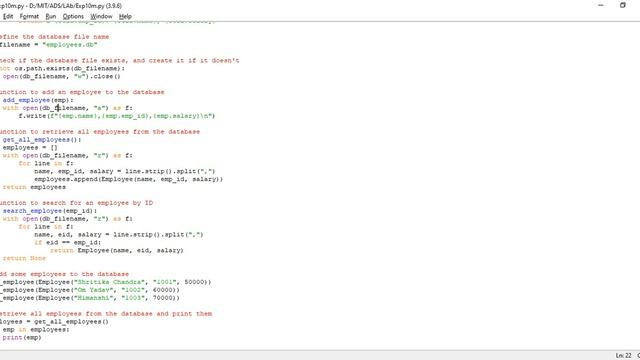This screenshot has width=640, height=360.
Task: Minimize the IDLE editor window
Action: click(601, 5)
